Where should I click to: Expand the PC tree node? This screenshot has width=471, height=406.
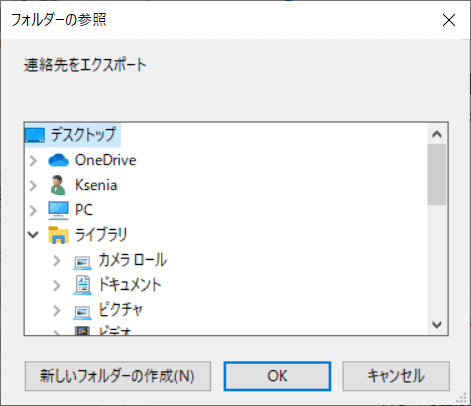[33, 211]
